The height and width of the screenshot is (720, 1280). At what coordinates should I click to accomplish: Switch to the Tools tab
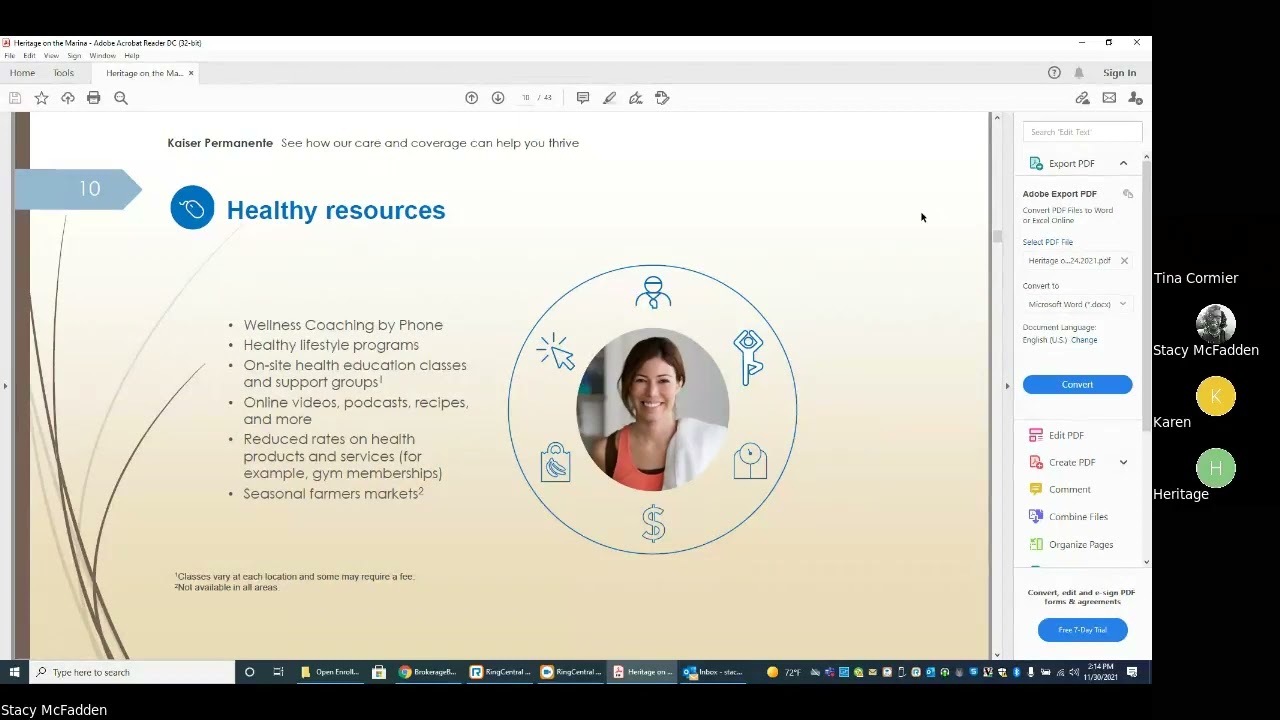pos(63,73)
